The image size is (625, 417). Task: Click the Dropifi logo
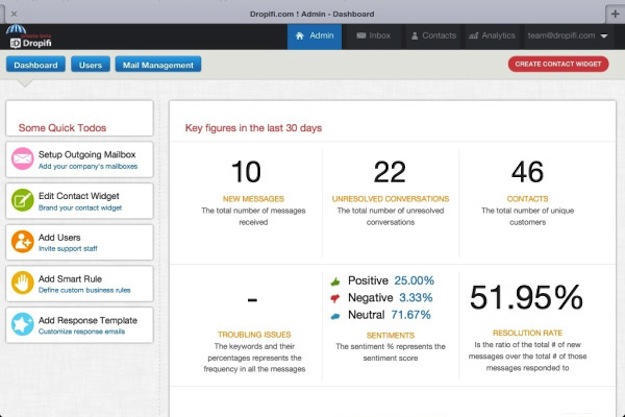tap(29, 37)
